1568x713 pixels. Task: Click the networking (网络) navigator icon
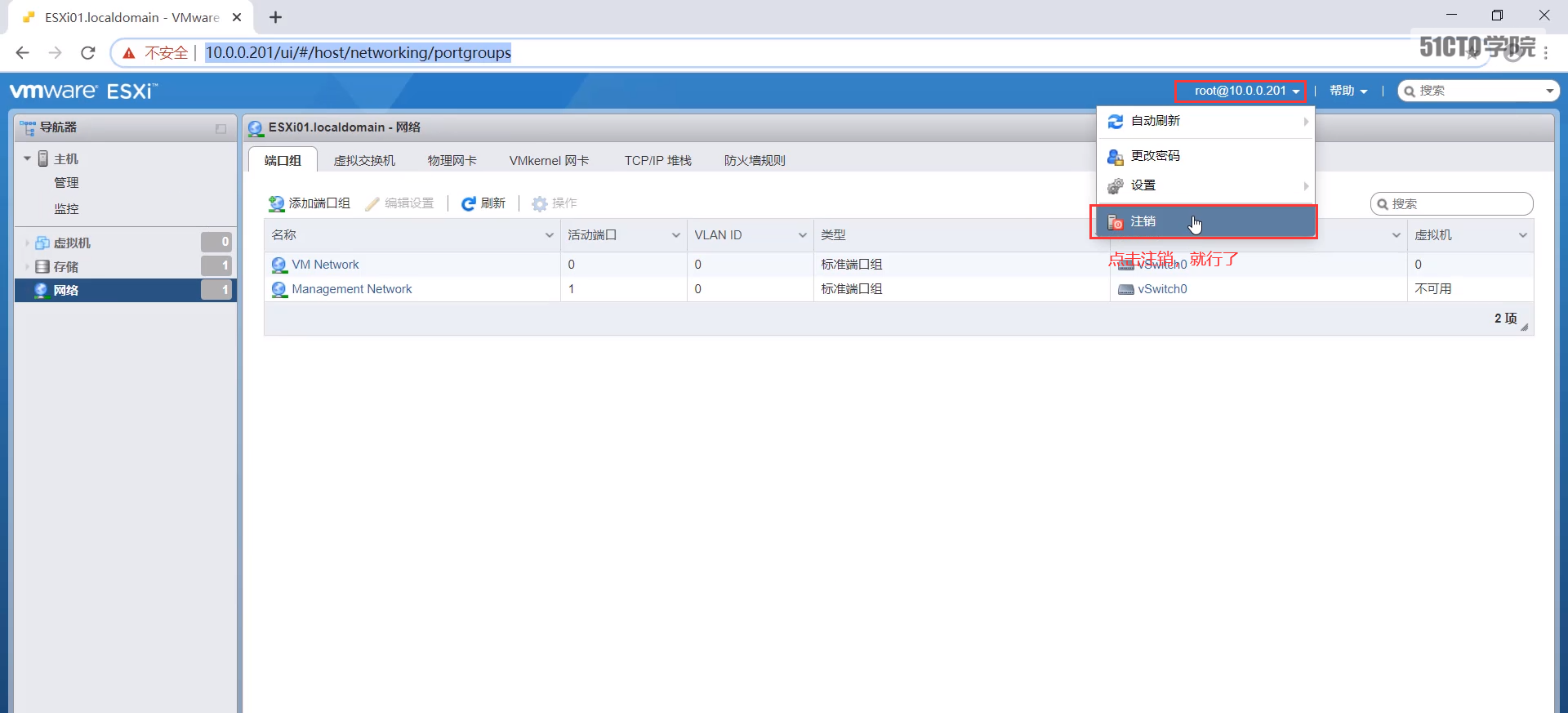click(42, 290)
